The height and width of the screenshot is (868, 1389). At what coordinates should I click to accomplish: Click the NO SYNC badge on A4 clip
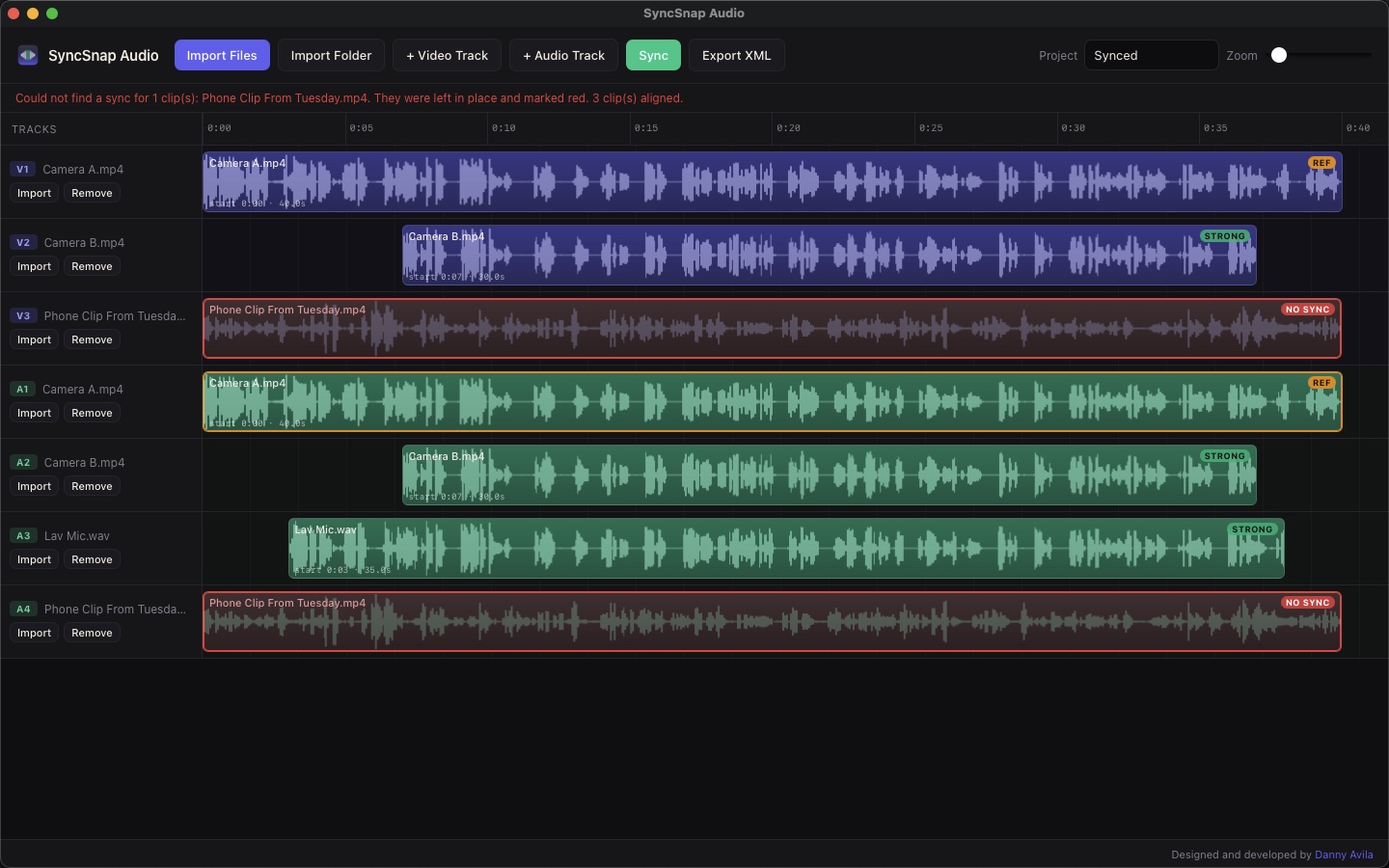(1307, 603)
